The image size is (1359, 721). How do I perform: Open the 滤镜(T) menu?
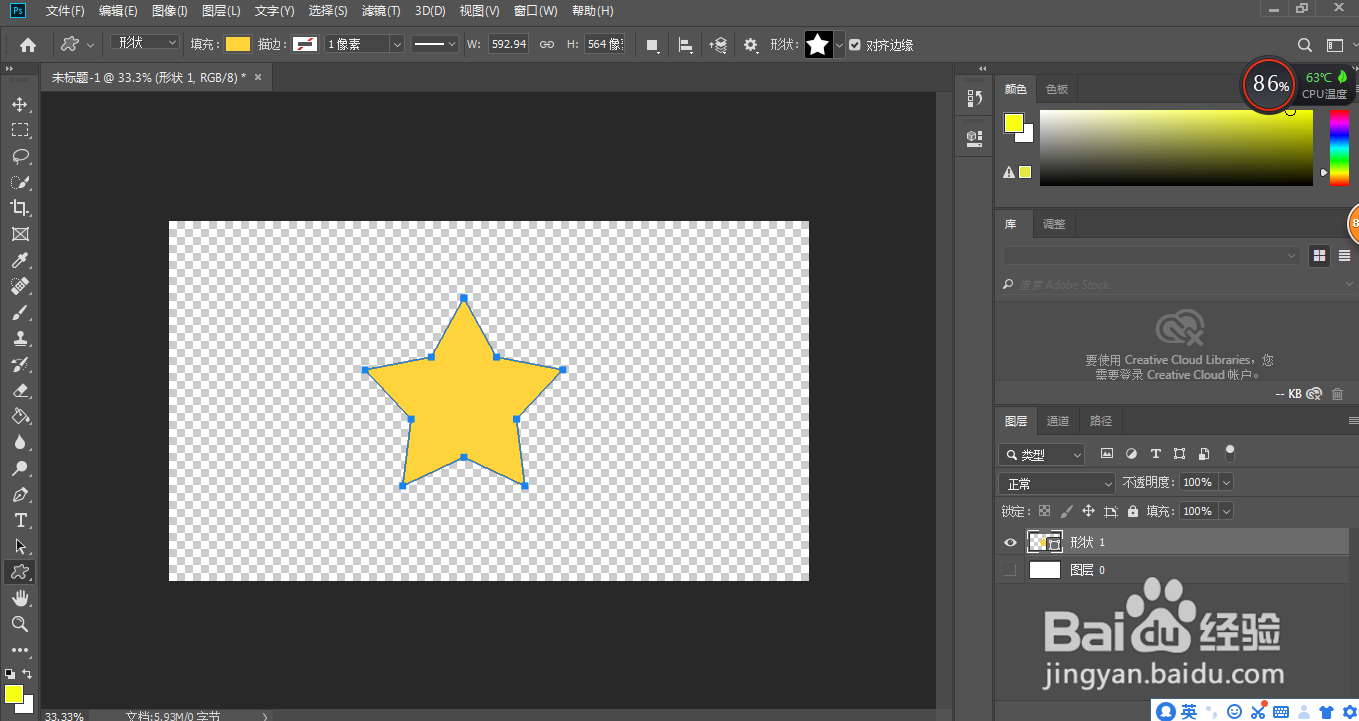381,11
